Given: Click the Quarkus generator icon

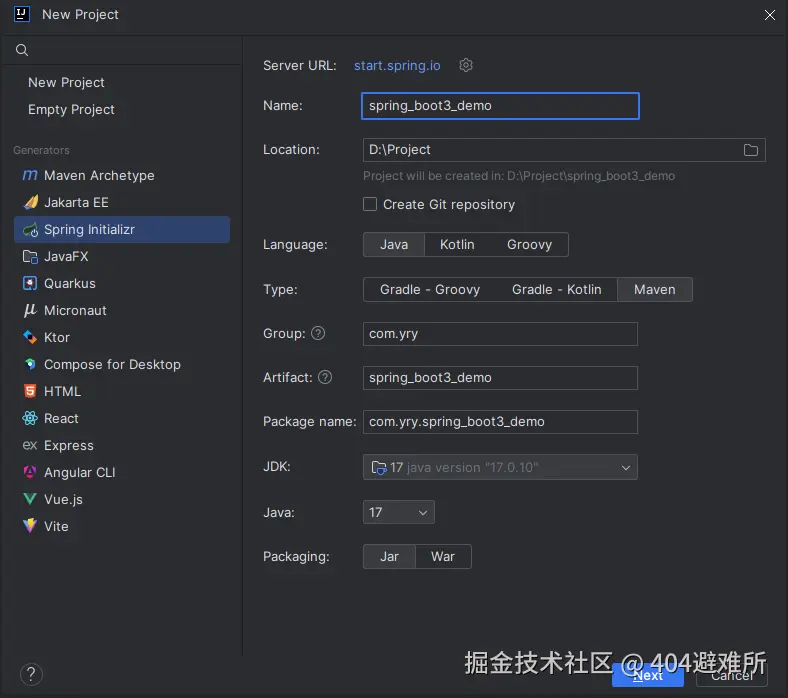Looking at the screenshot, I should [30, 283].
